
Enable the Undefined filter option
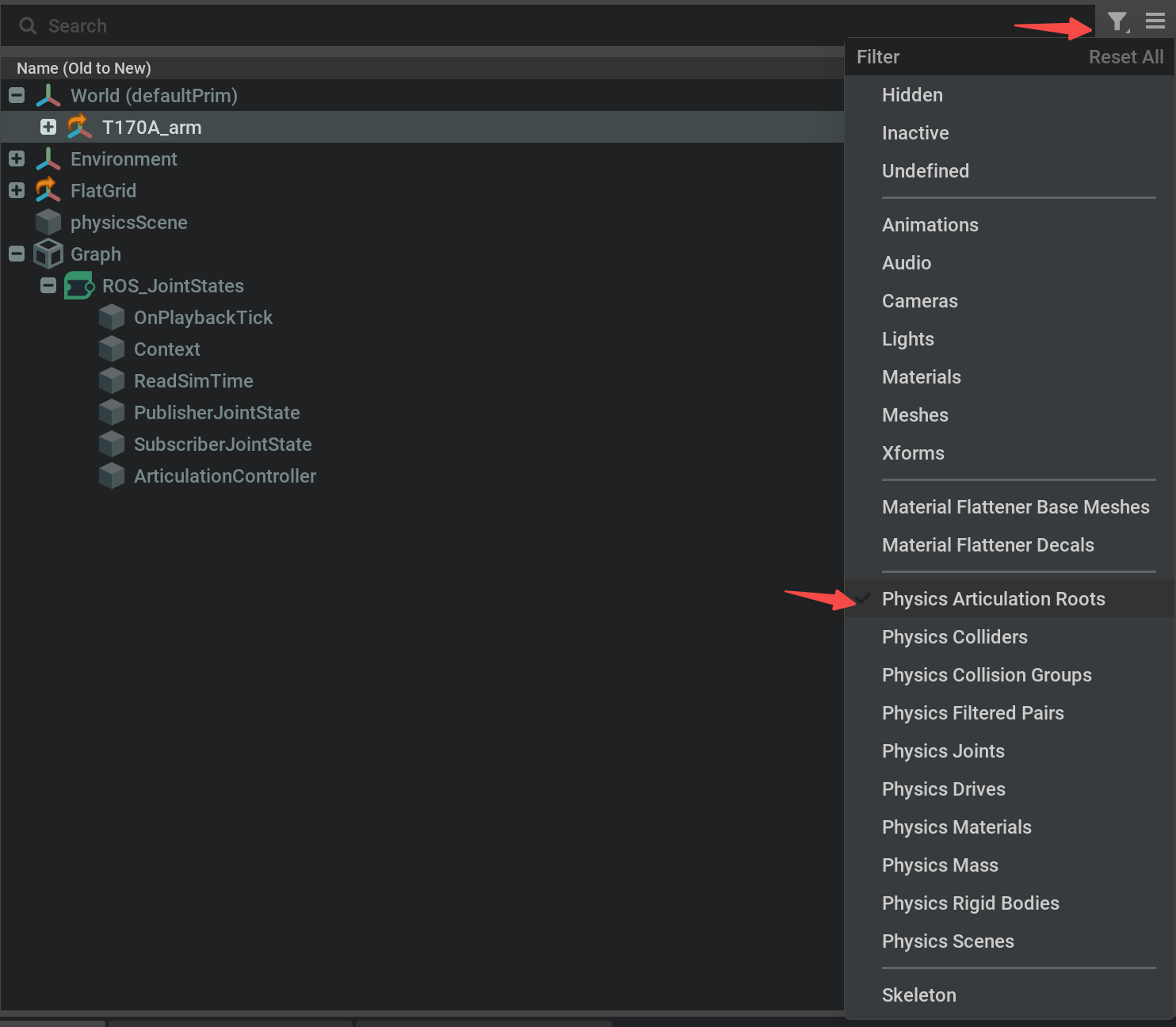1009,171
